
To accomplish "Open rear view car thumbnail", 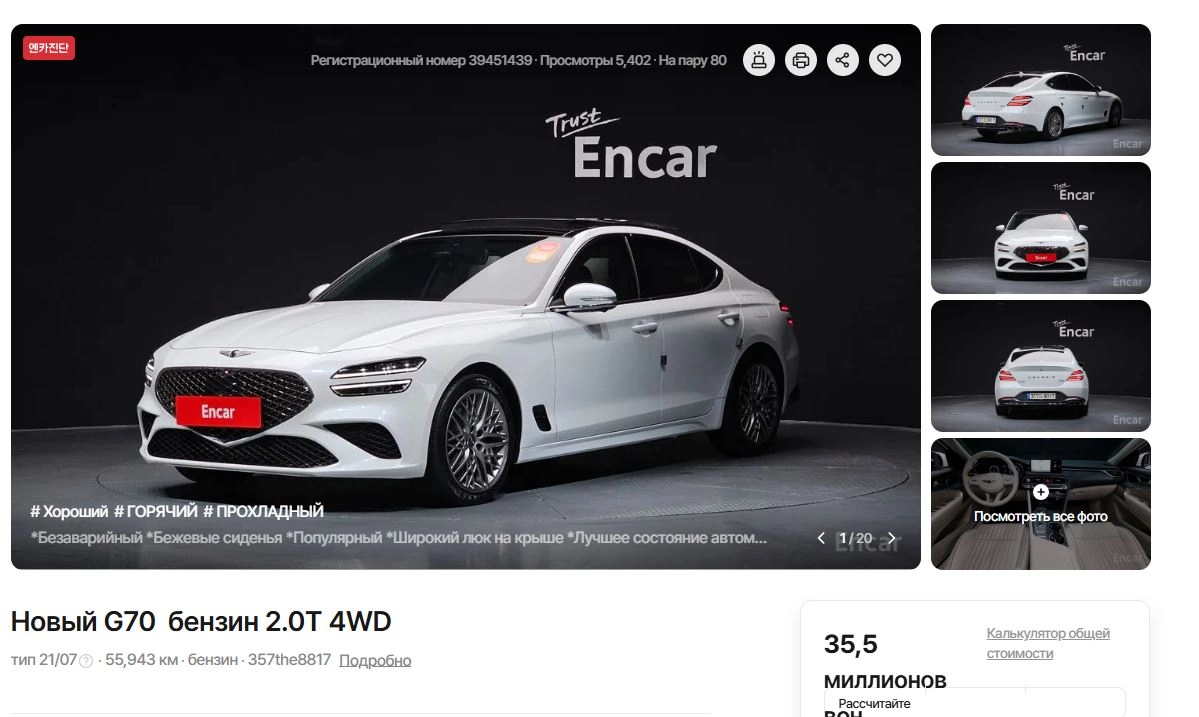I will click(x=1041, y=366).
